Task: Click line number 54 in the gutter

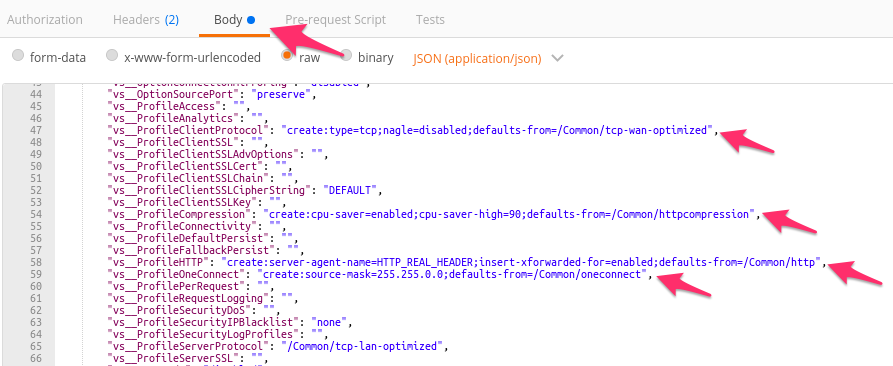Action: coord(35,214)
